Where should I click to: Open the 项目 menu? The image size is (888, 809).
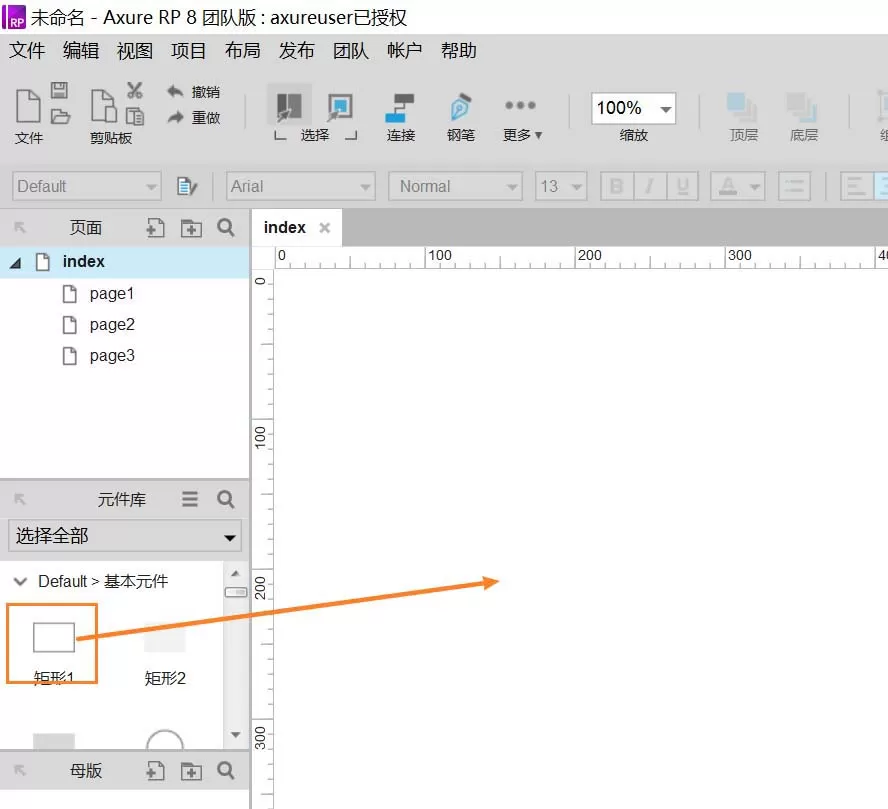(189, 50)
